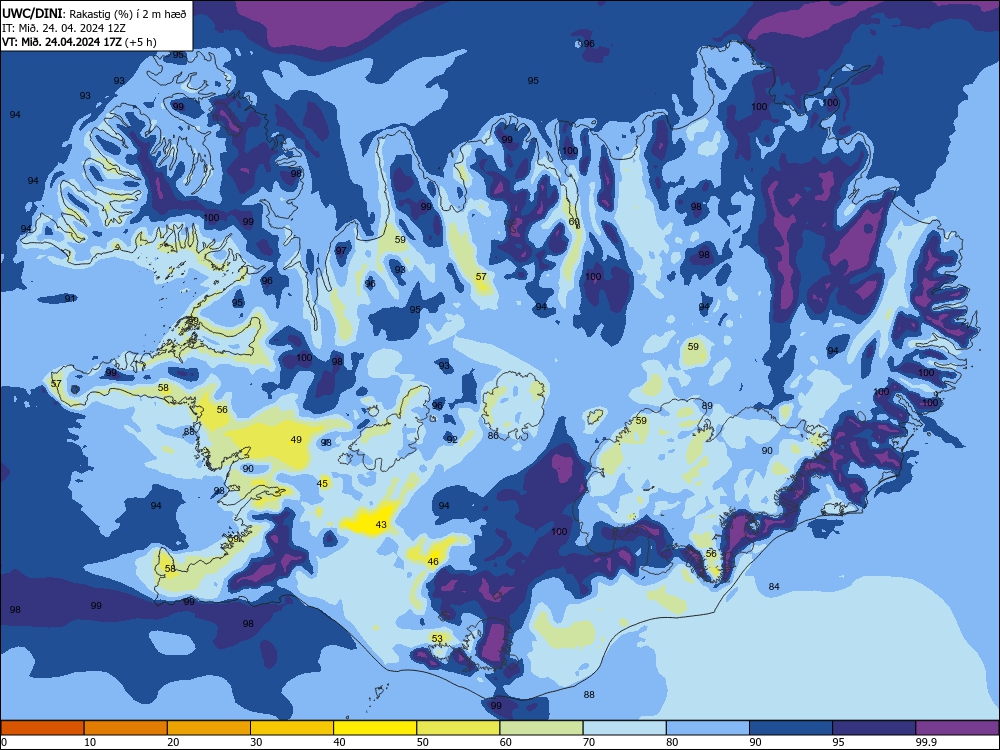Image resolution: width=1000 pixels, height=750 pixels.
Task: Select the map value 45
Action: (322, 483)
